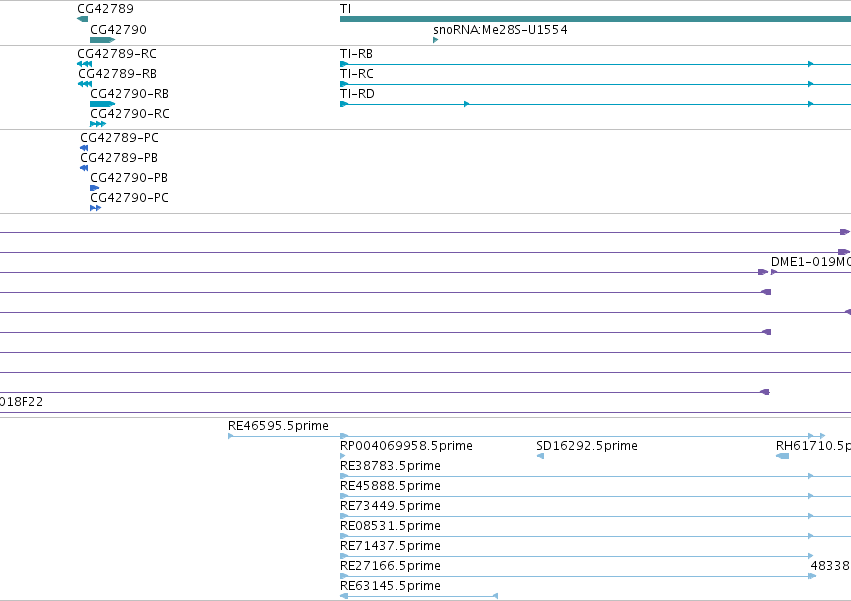Select the SD16292.5prime arrow glyph
The image size is (851, 601).
click(x=540, y=457)
